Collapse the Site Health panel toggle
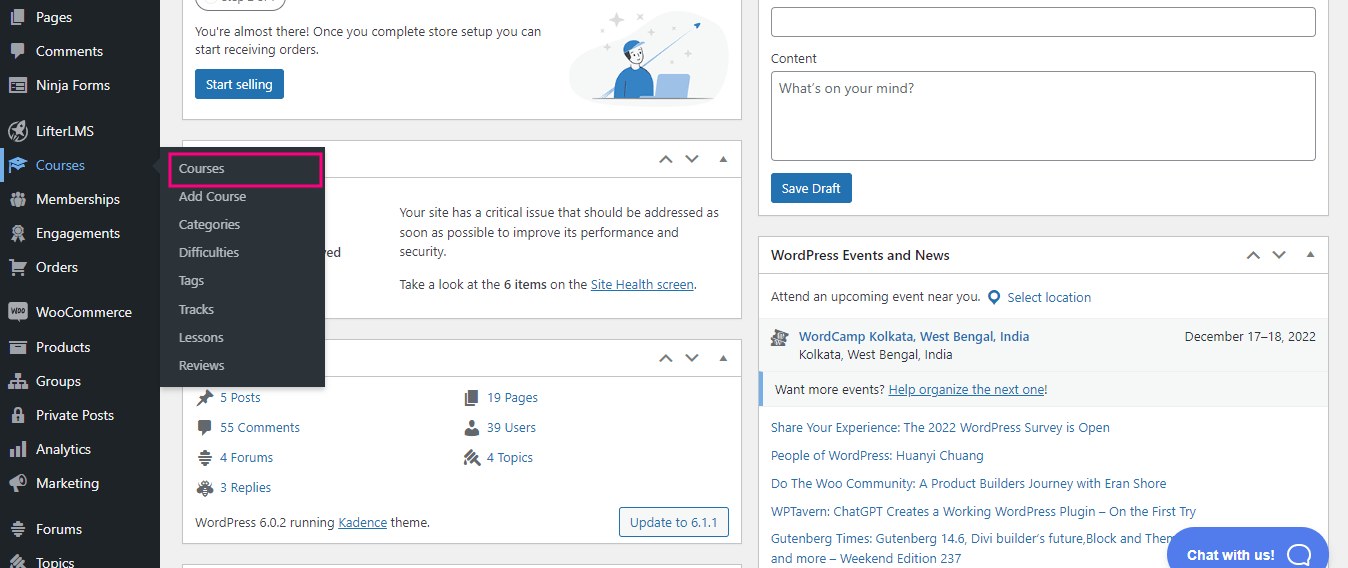This screenshot has width=1348, height=568. pyautogui.click(x=723, y=159)
